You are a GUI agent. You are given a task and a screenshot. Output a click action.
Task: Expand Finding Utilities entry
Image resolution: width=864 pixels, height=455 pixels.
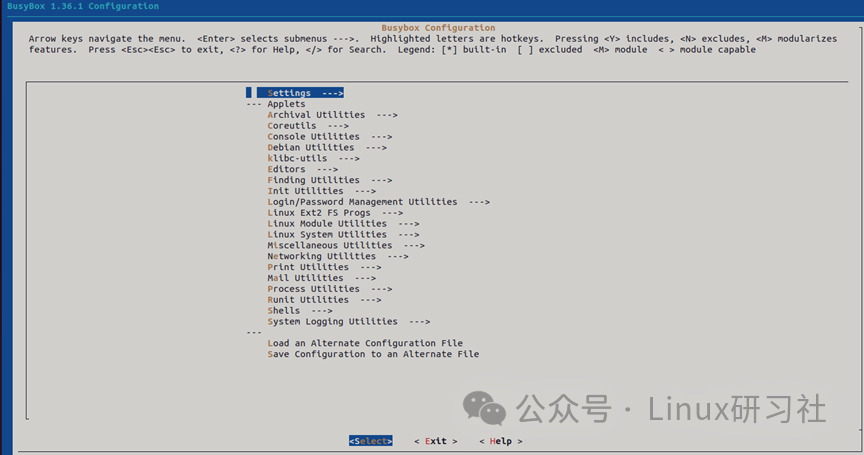pos(330,180)
